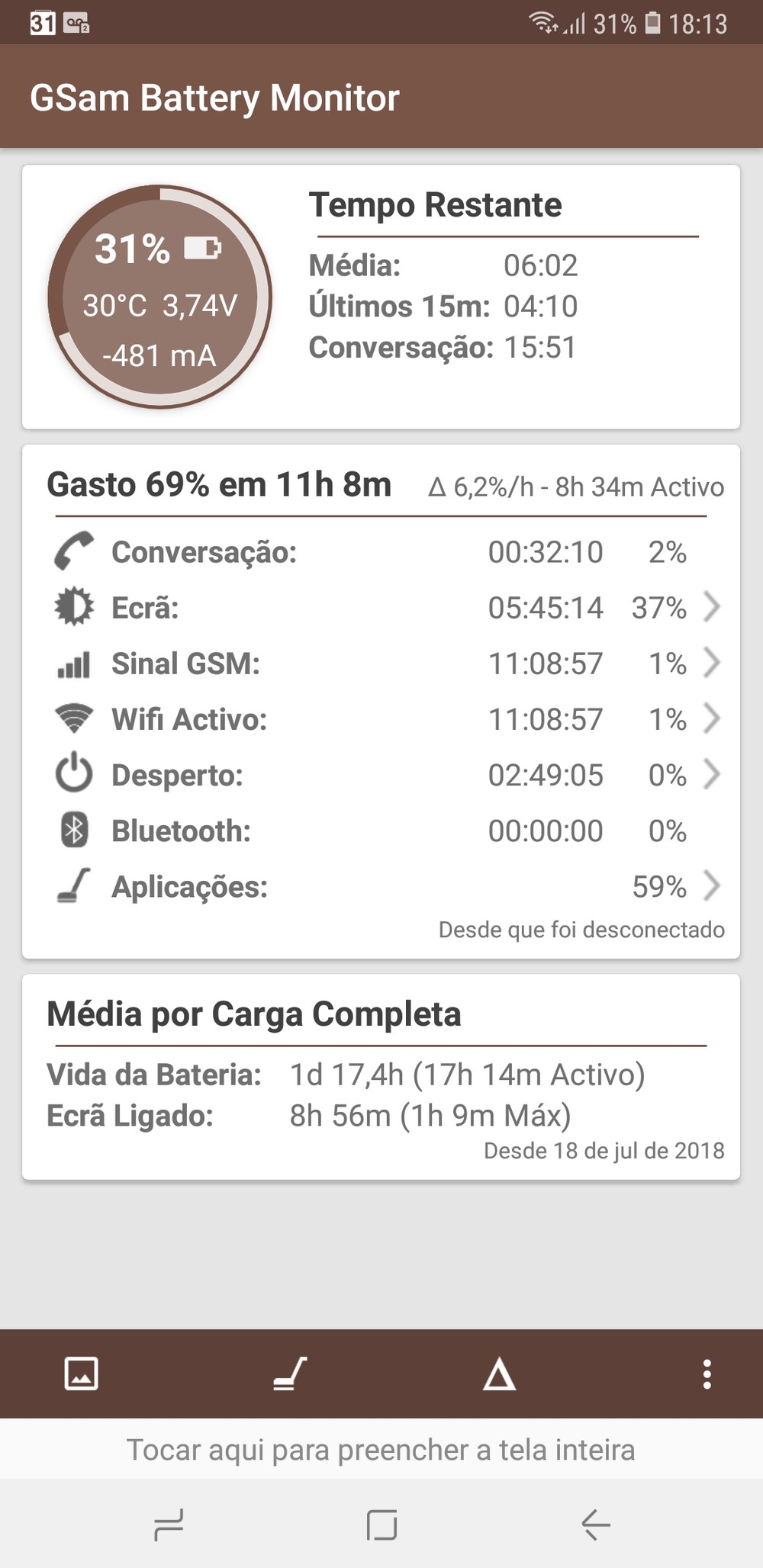
Task: Tap the Ecrã brightness icon
Action: click(x=74, y=608)
